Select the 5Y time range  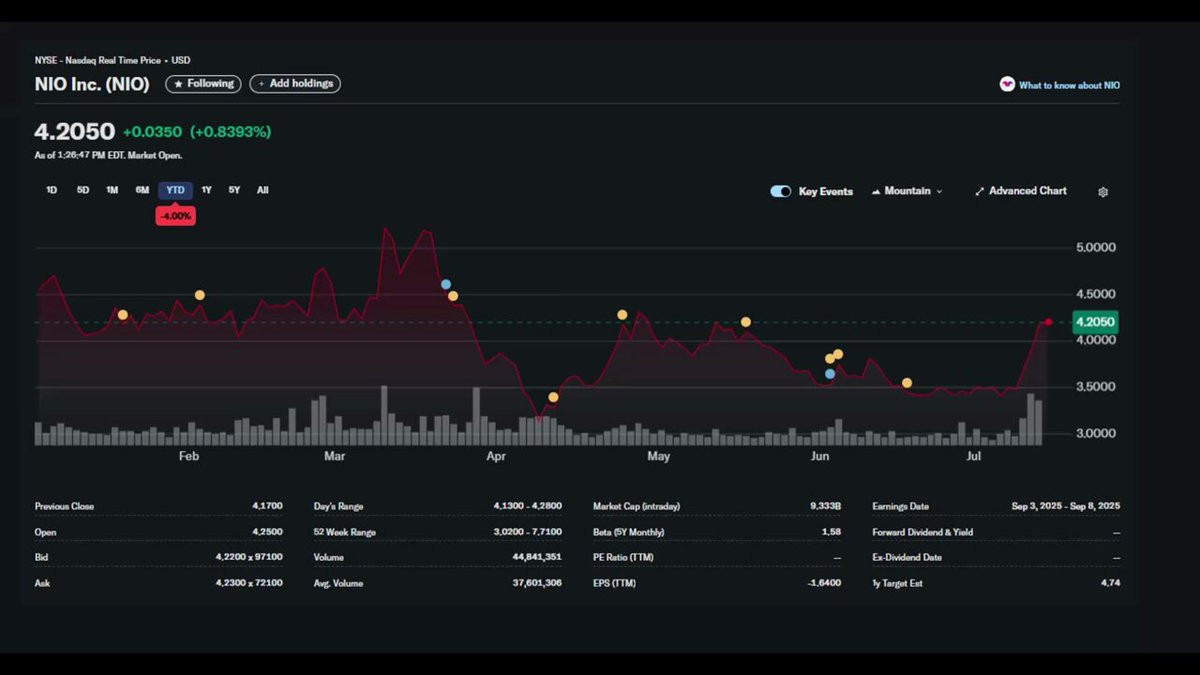tap(234, 190)
